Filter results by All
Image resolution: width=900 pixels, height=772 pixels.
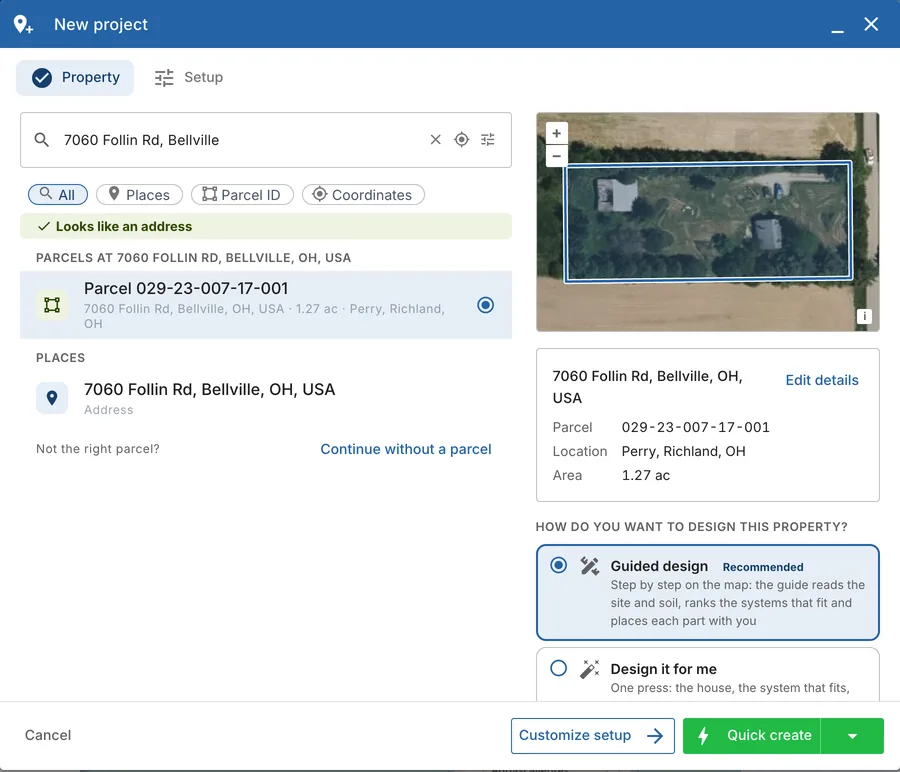coord(58,195)
